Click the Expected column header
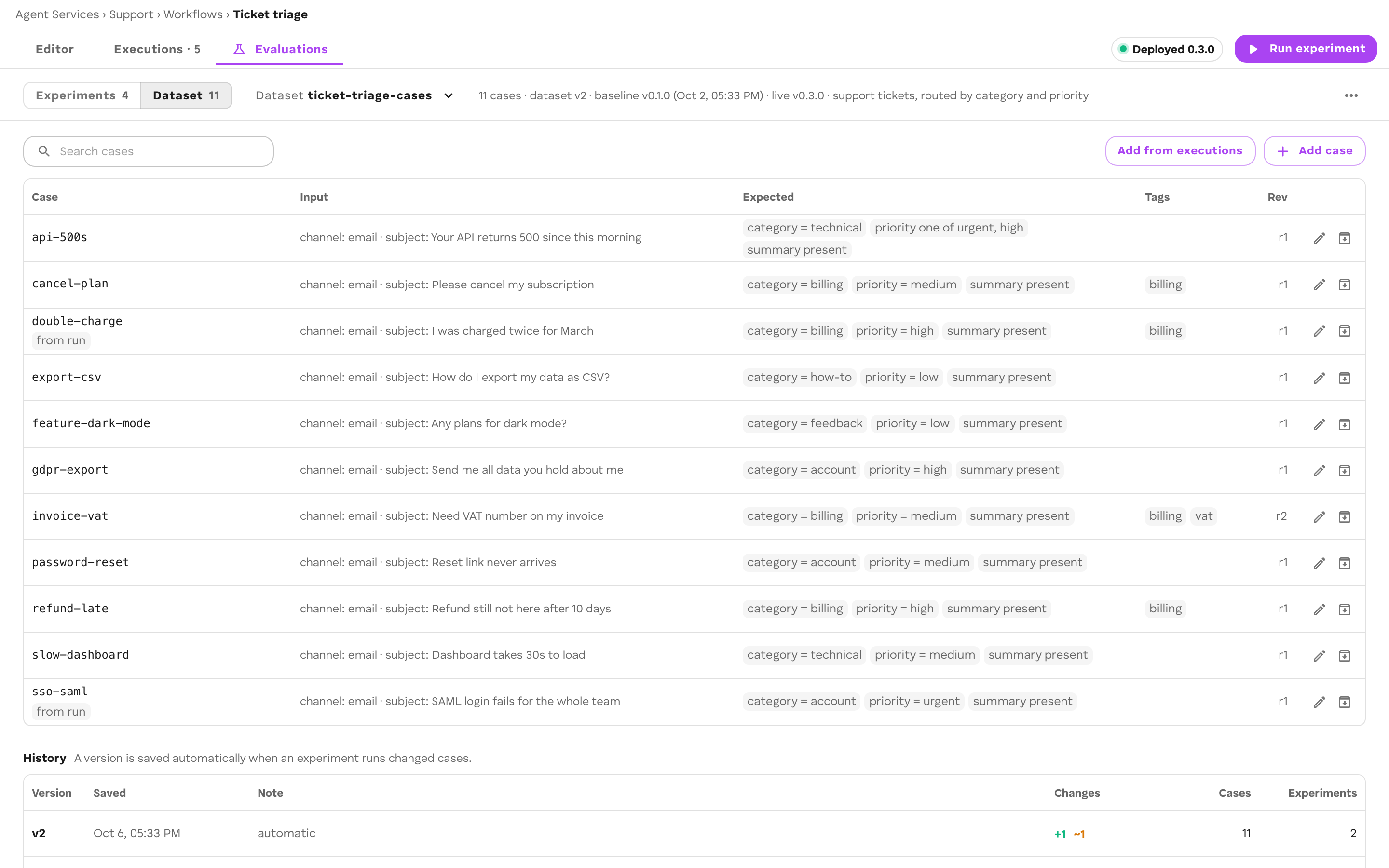 (x=768, y=197)
